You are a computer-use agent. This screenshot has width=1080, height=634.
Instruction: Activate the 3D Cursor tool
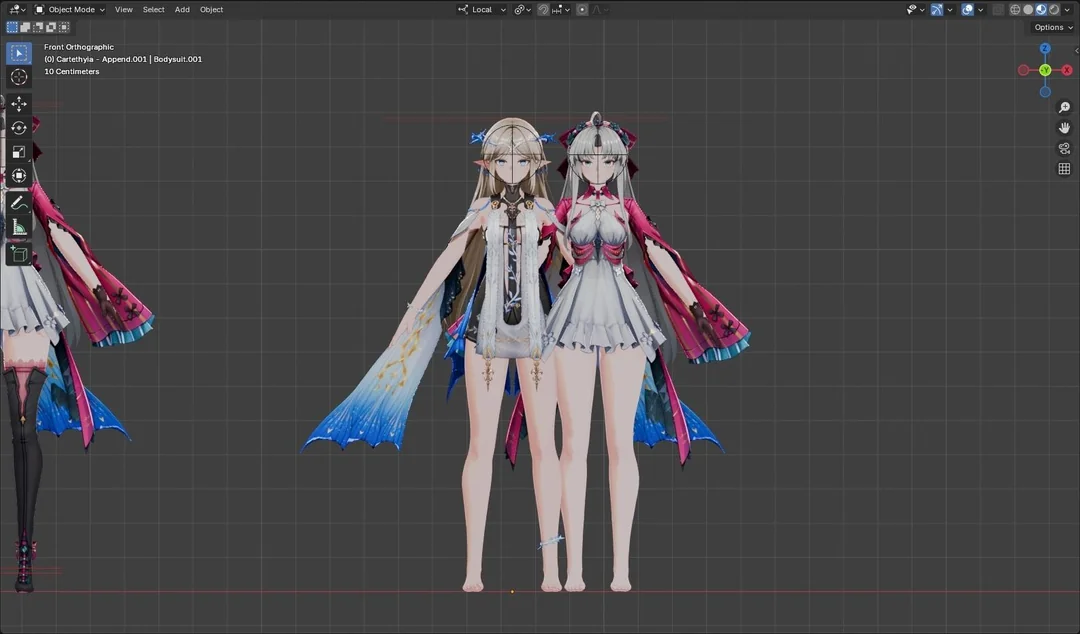(19, 77)
